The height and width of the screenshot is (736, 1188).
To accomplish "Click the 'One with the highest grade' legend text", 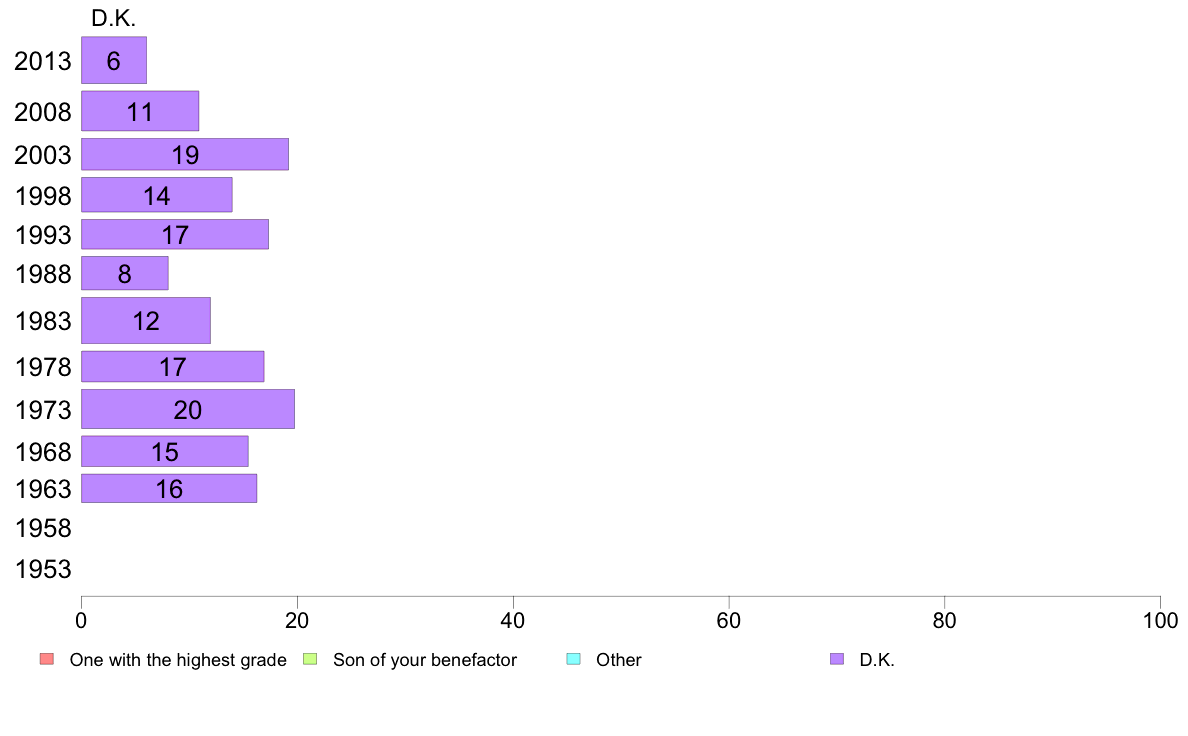I will pyautogui.click(x=178, y=660).
